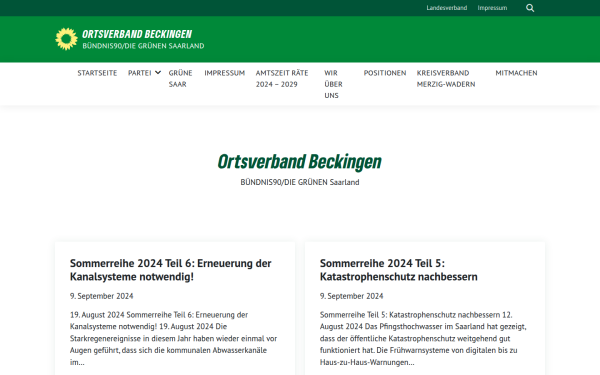
Task: Open Positionen menu item
Action: 385,73
